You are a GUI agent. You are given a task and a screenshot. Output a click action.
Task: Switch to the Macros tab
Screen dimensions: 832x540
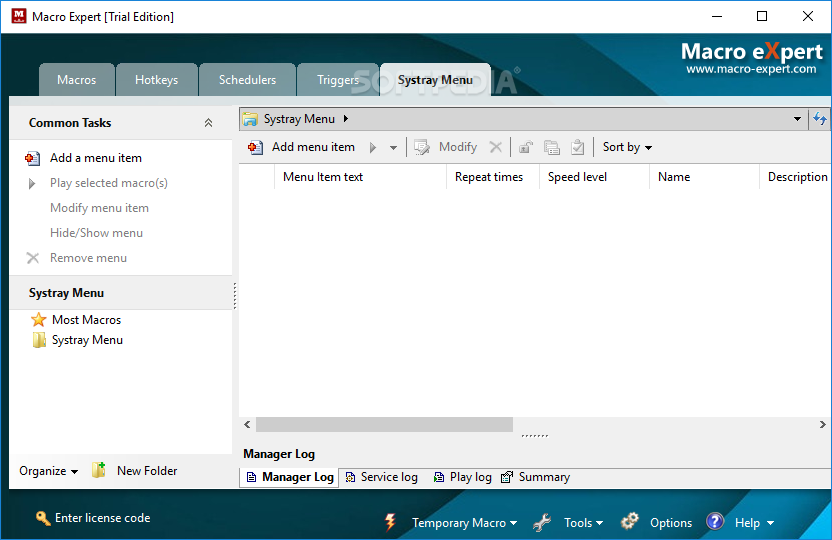coord(76,80)
